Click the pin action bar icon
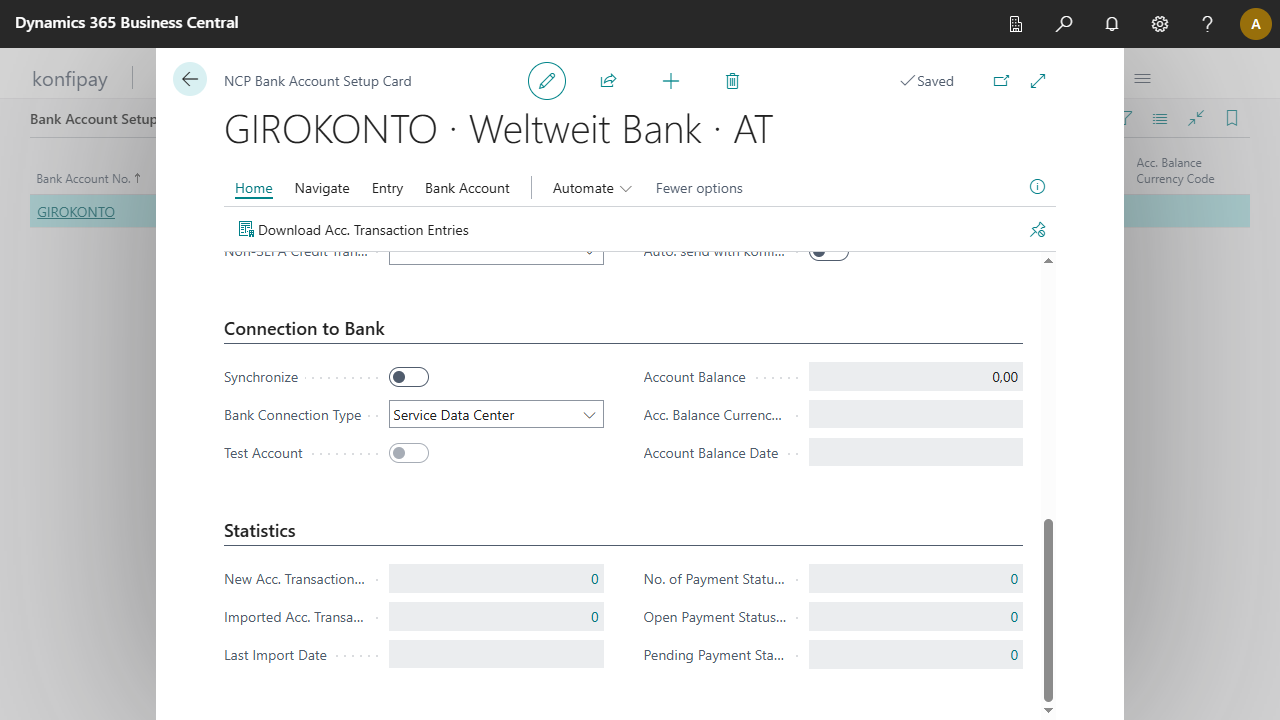This screenshot has height=720, width=1280. coord(1038,230)
